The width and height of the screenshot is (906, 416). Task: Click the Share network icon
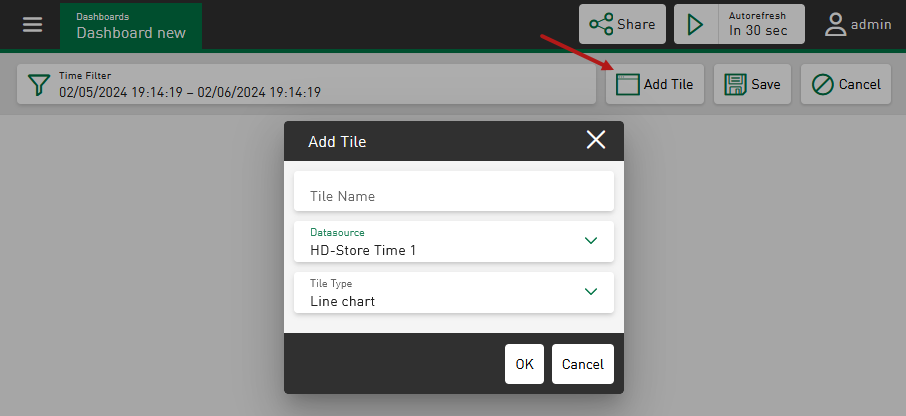click(x=601, y=24)
